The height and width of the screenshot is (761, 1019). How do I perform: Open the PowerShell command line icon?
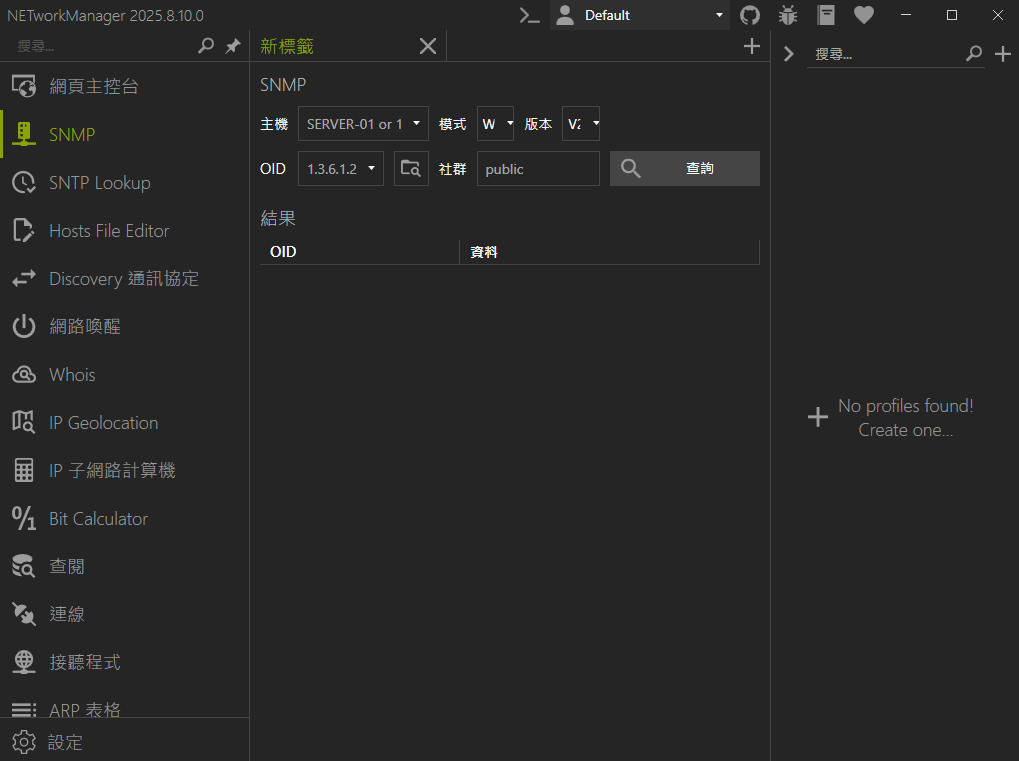pyautogui.click(x=530, y=15)
